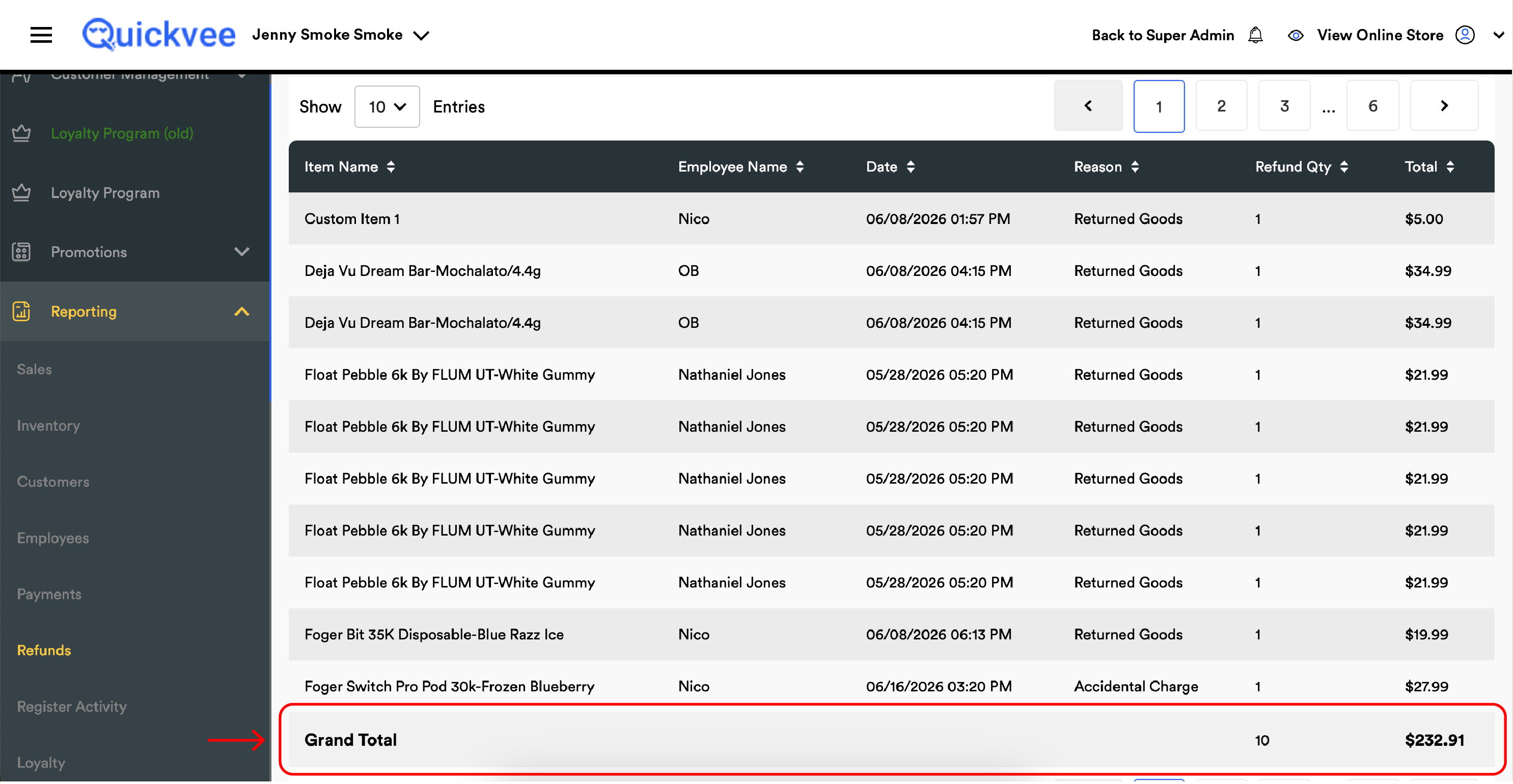The width and height of the screenshot is (1513, 784).
Task: Click the Grand Total label
Action: pyautogui.click(x=350, y=741)
